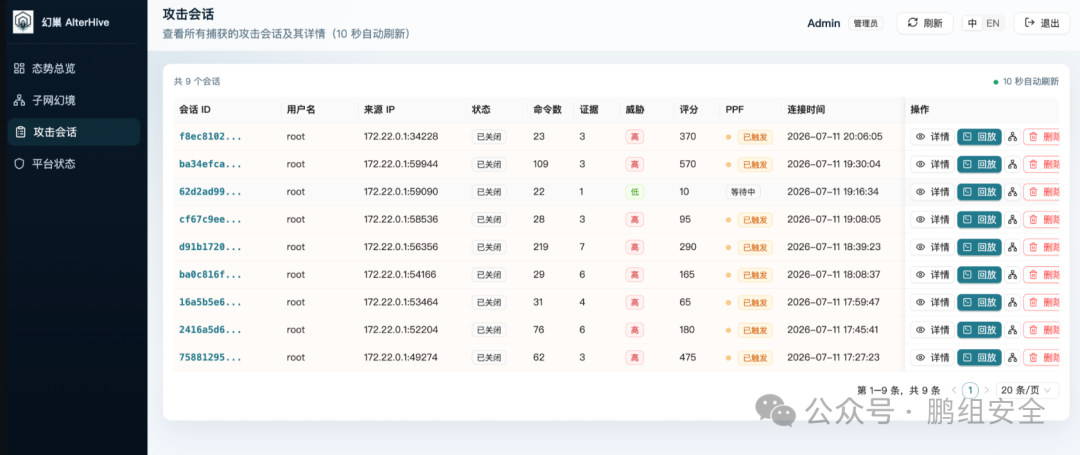Screen dimensions: 1080x455
Task: Open session ID link 62d2ad99...
Action: [210, 192]
